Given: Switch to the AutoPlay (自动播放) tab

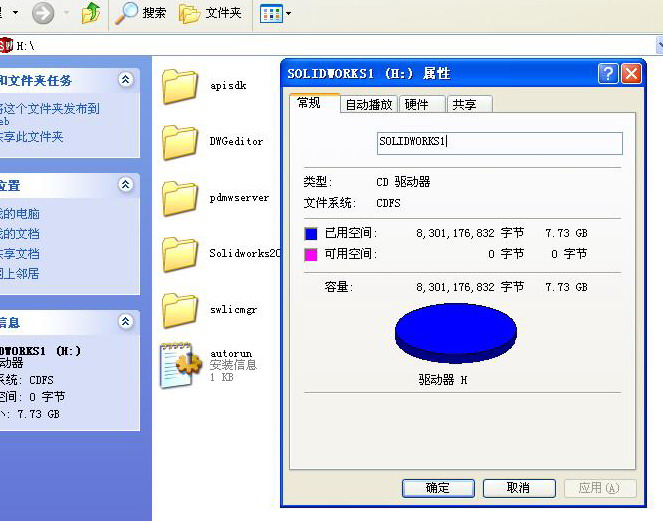Looking at the screenshot, I should pos(369,104).
